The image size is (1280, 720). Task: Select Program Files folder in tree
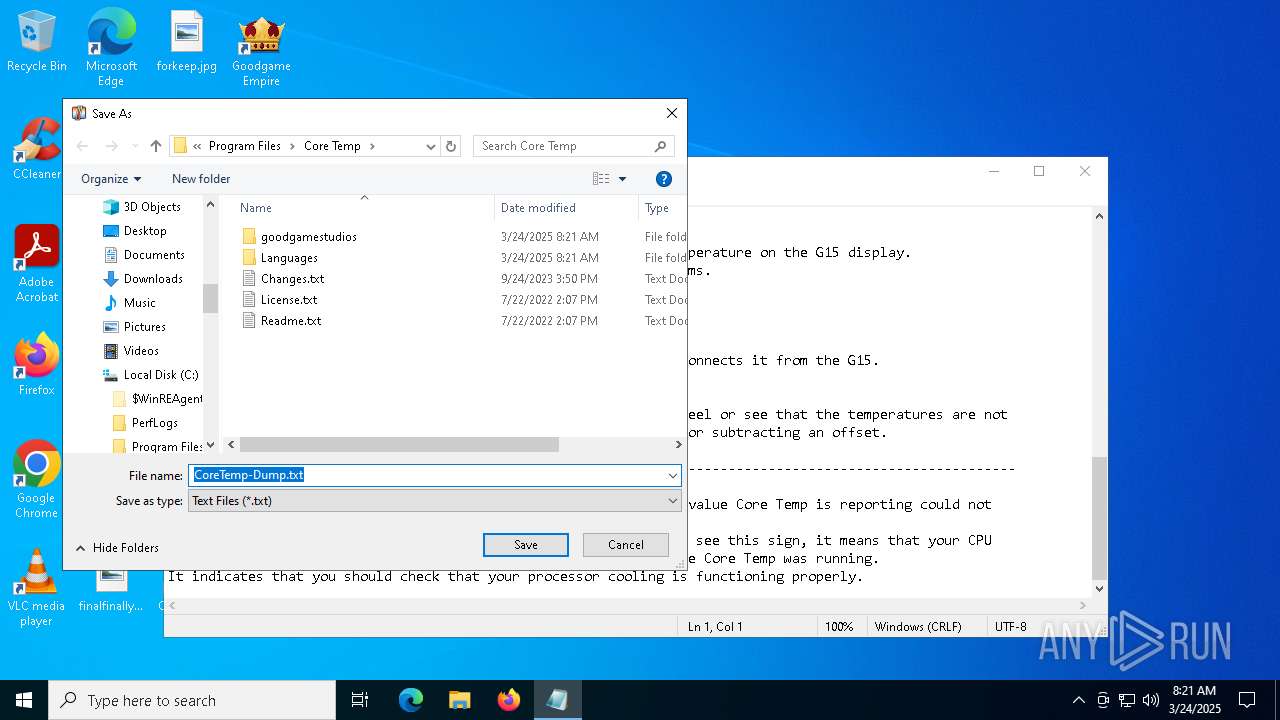pyautogui.click(x=158, y=447)
